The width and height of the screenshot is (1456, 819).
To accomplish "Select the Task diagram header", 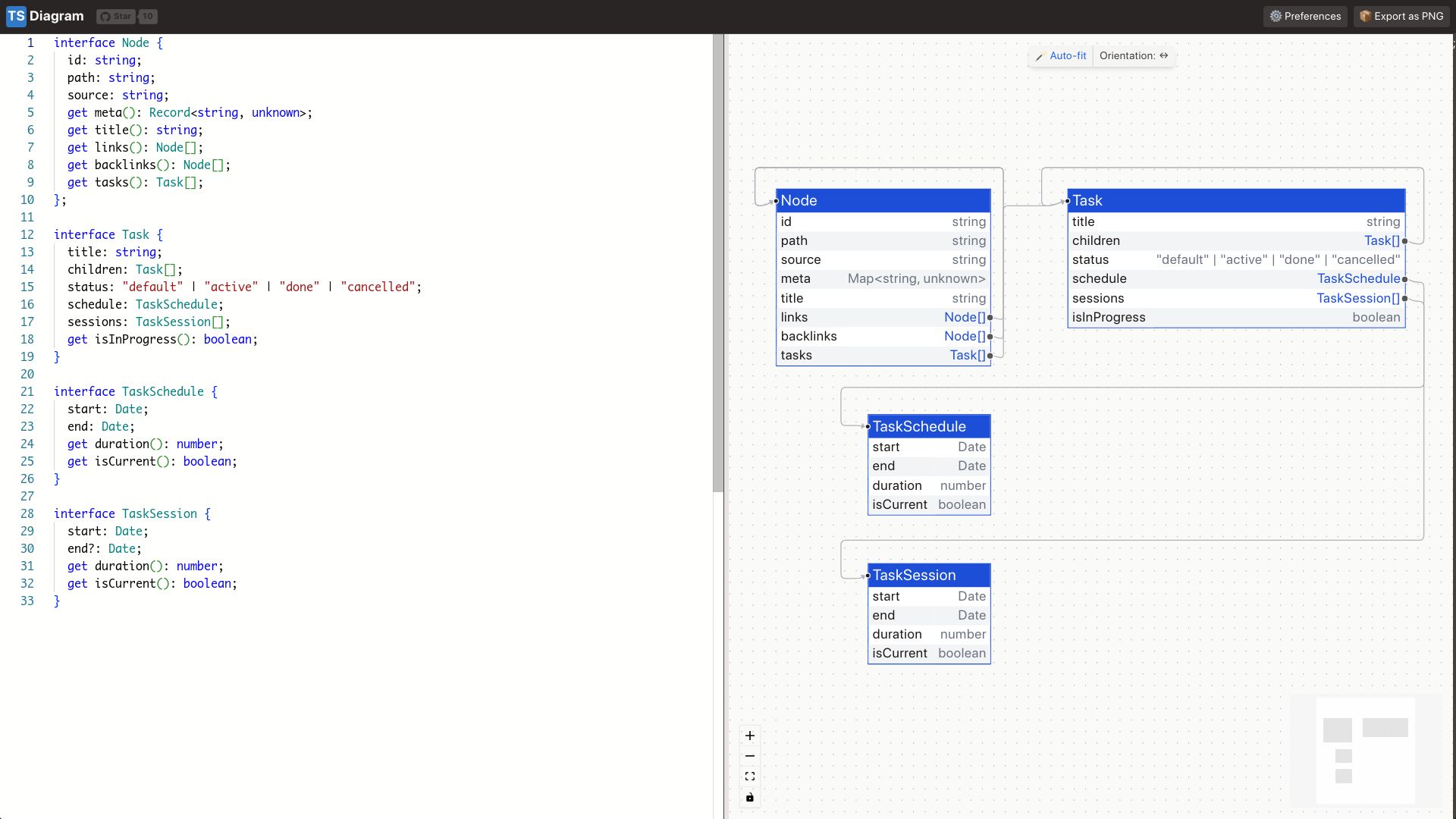I will pos(1236,200).
